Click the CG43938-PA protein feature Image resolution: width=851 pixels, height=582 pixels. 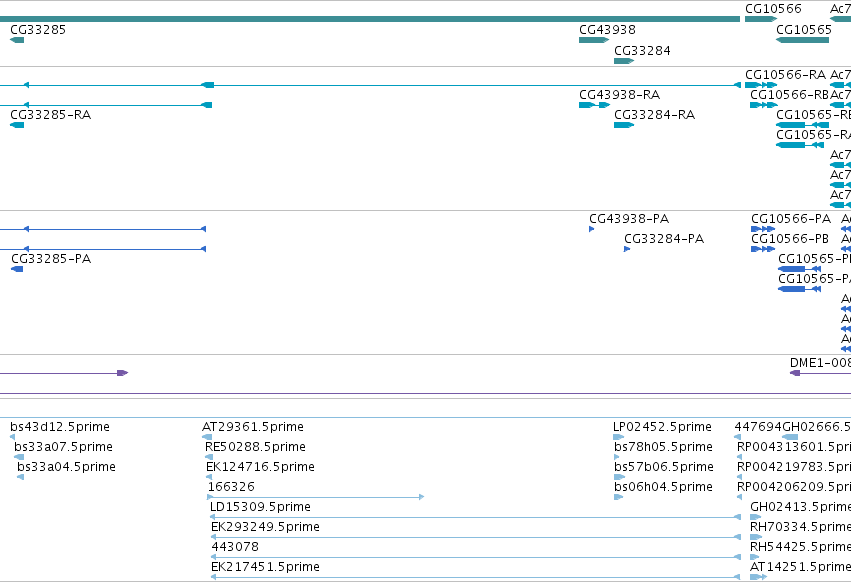(x=592, y=229)
